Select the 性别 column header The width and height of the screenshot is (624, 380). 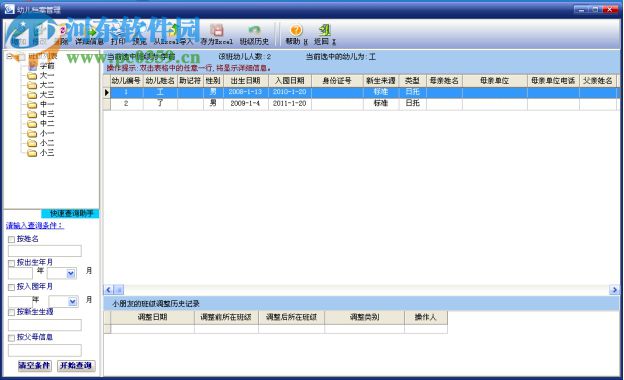(213, 81)
